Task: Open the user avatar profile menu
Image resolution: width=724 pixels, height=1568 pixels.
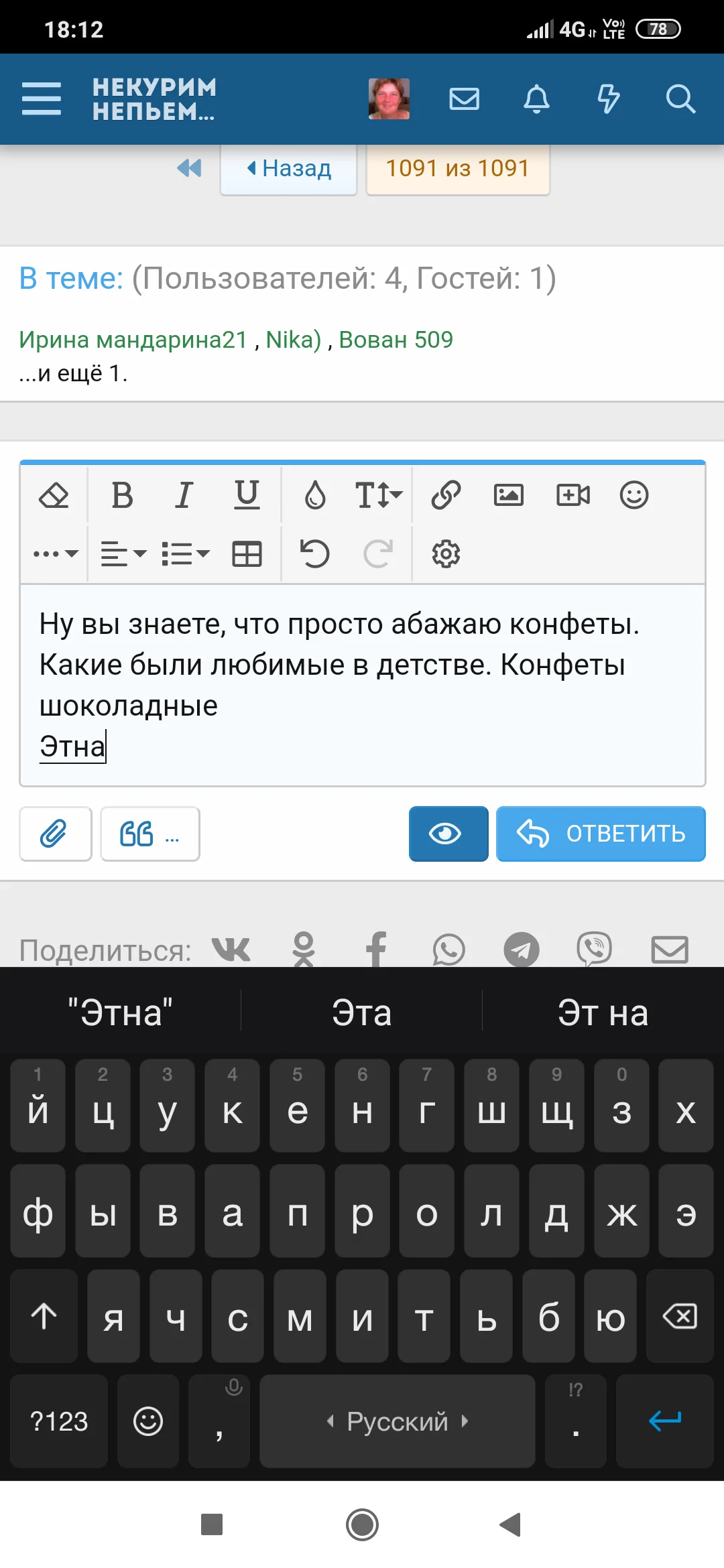Action: coord(389,99)
